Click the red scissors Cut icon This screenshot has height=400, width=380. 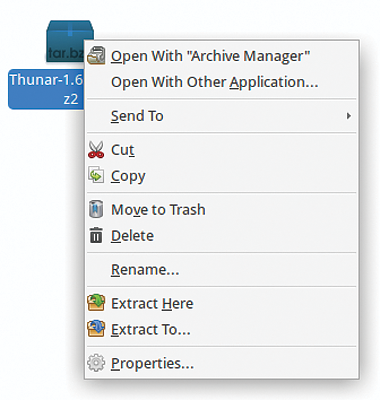pyautogui.click(x=96, y=149)
